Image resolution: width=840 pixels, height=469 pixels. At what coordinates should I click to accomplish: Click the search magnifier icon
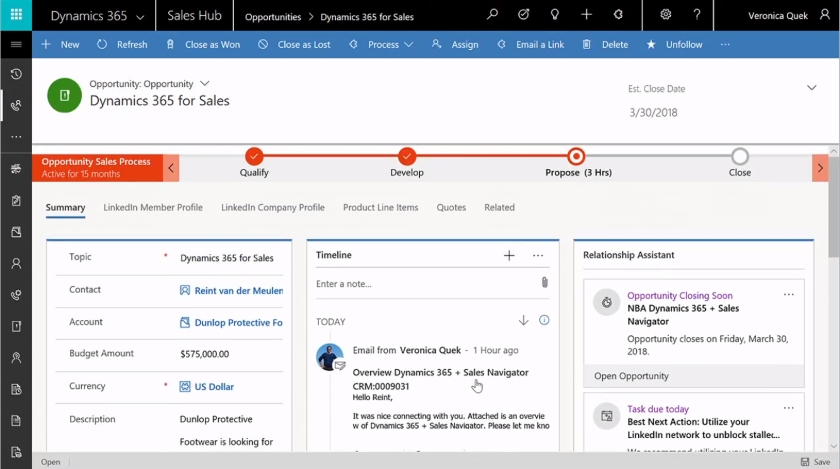point(492,14)
